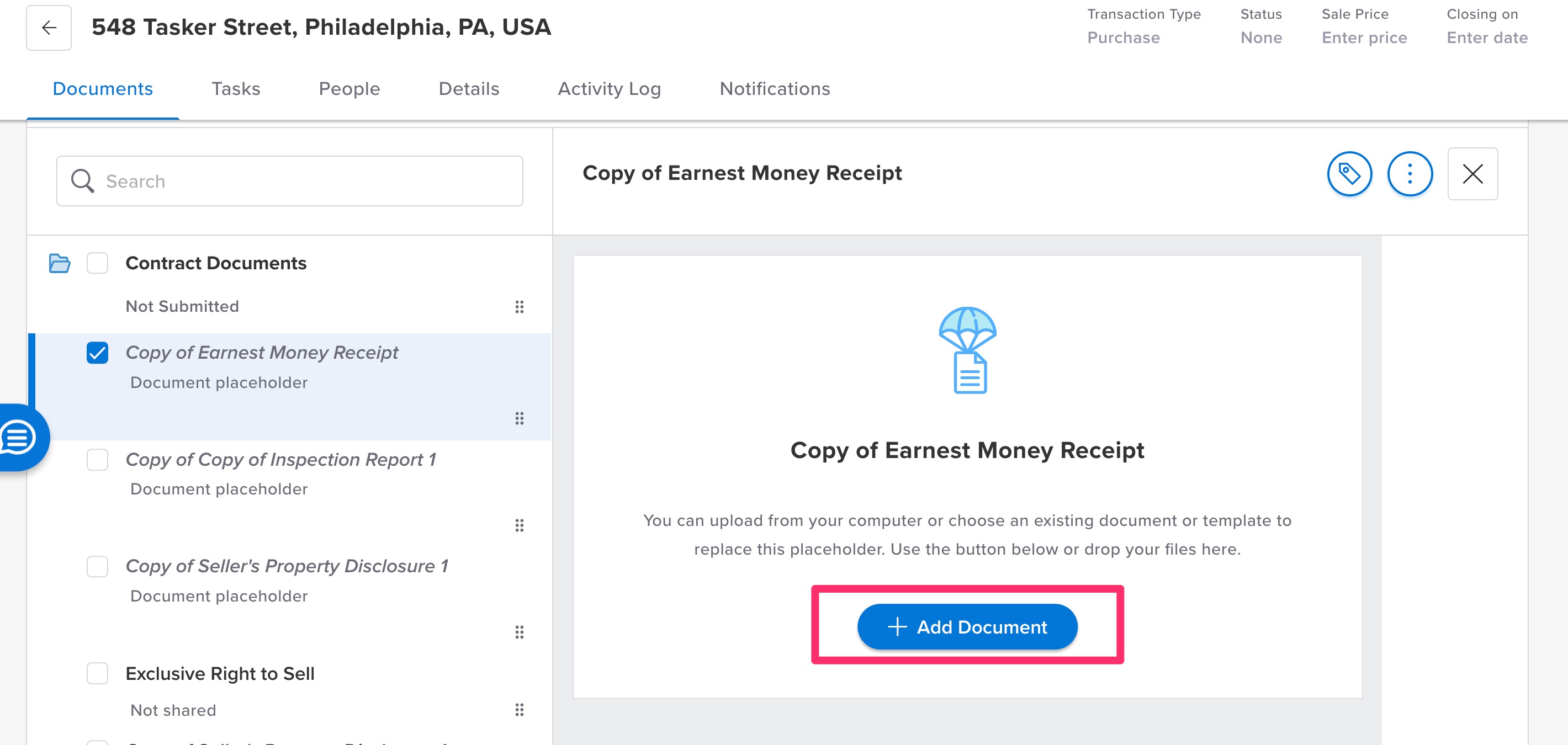Click drag handle for Earnest Money Receipt row

point(518,418)
